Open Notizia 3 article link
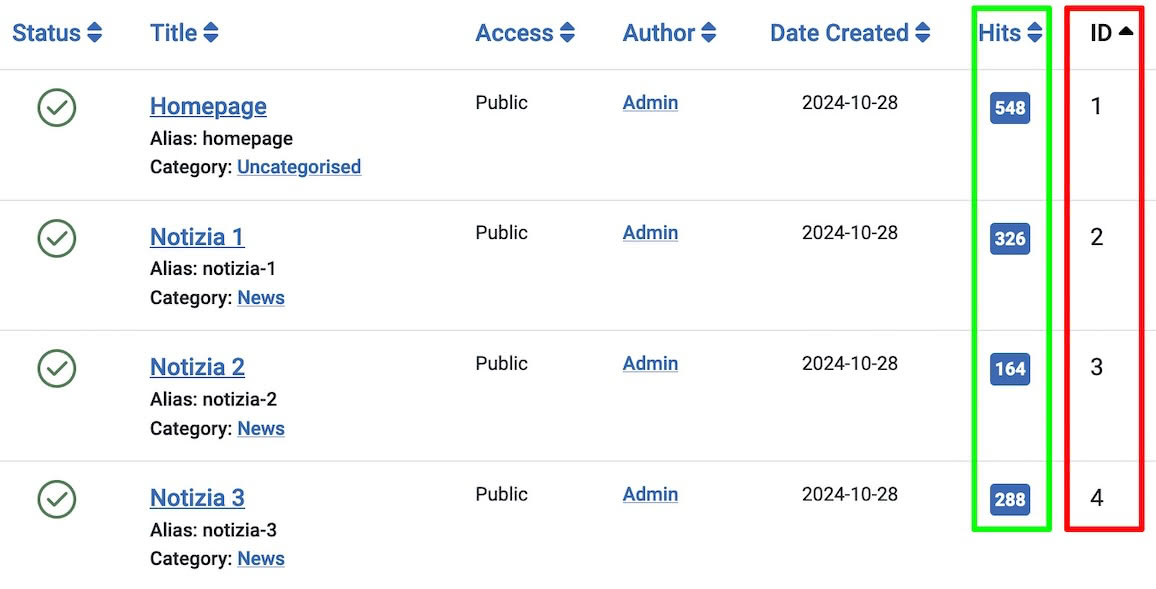Screen dimensions: 1156x589 click(197, 498)
